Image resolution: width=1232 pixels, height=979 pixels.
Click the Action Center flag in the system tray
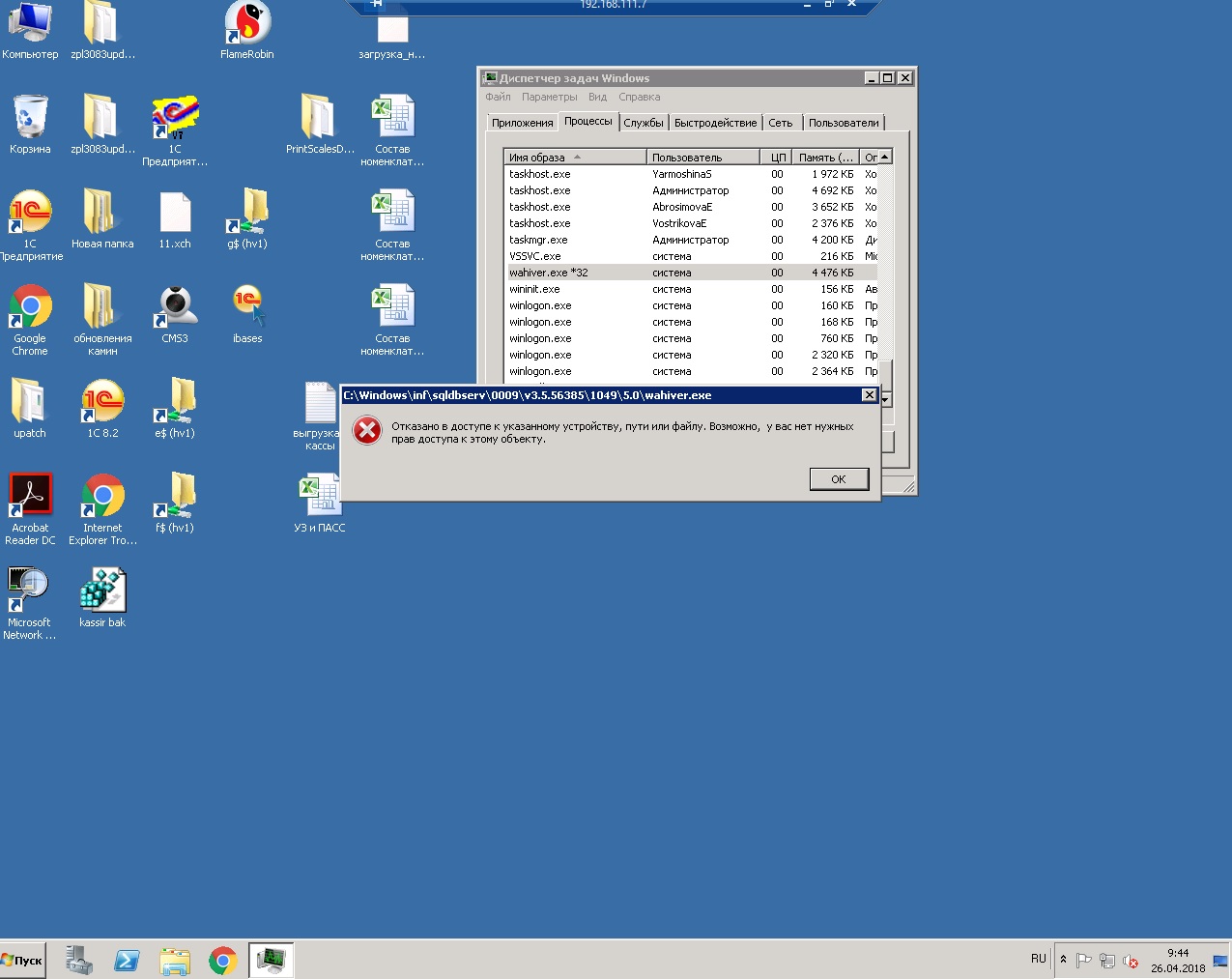[1084, 961]
